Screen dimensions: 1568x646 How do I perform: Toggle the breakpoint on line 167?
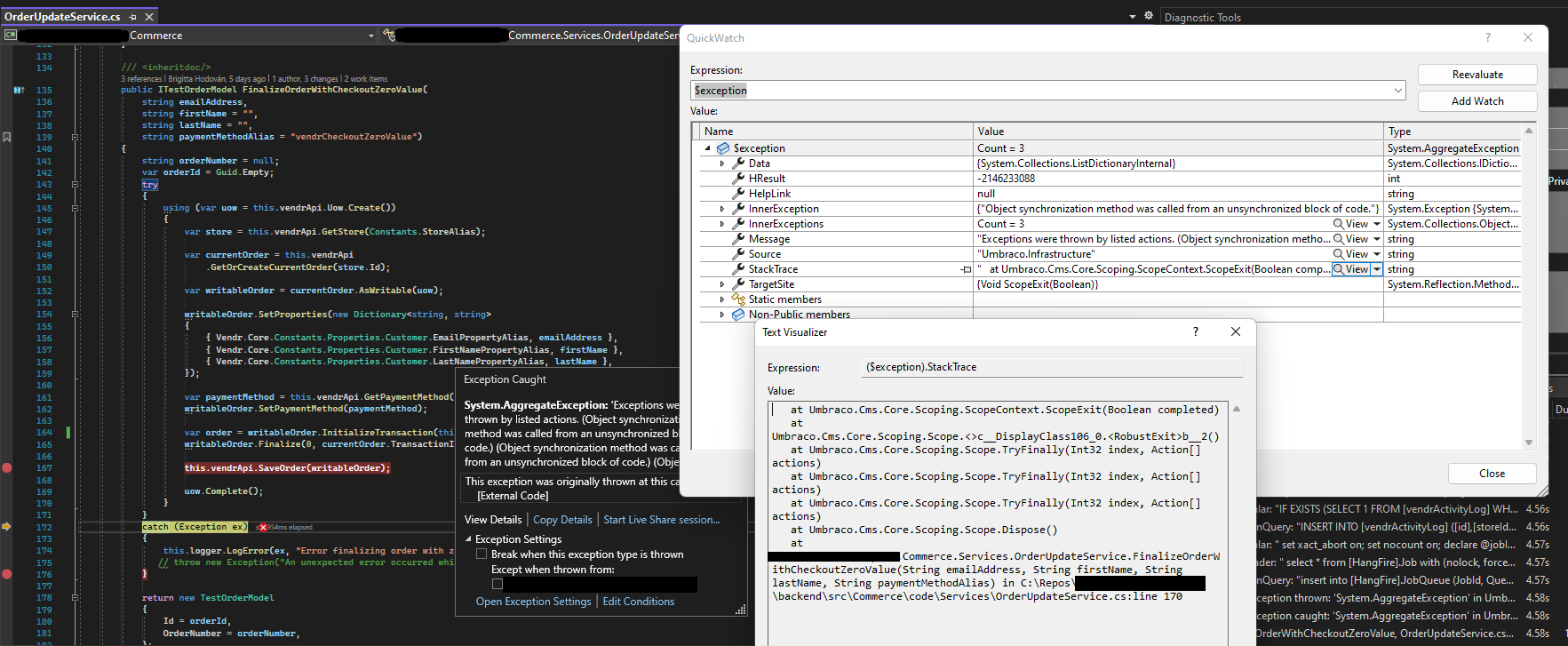point(7,467)
